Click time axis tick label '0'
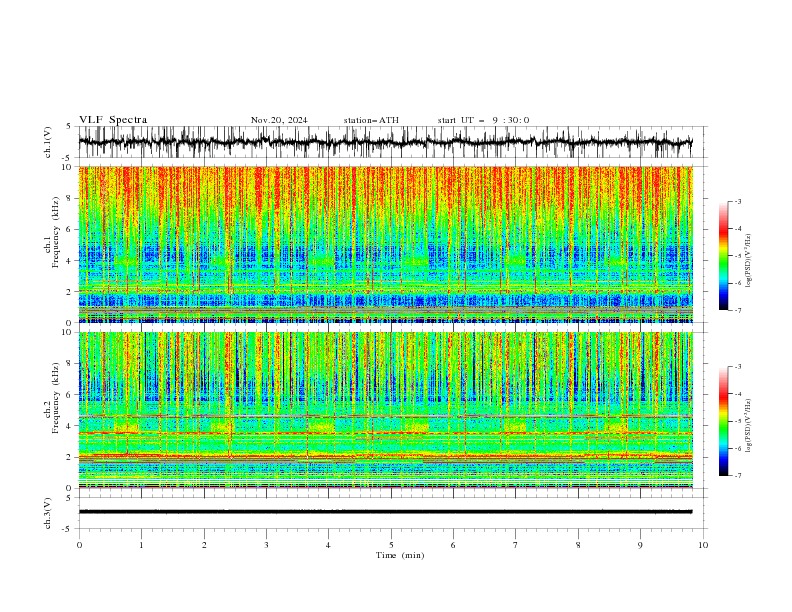This screenshot has height=612, width=792. pos(79,545)
